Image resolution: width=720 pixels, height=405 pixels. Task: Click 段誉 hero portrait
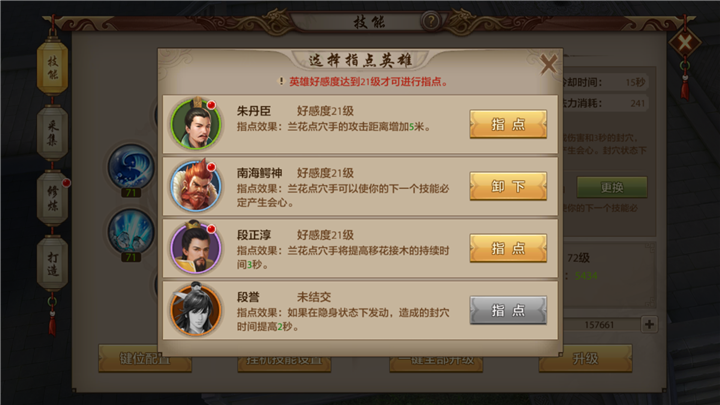(x=196, y=310)
